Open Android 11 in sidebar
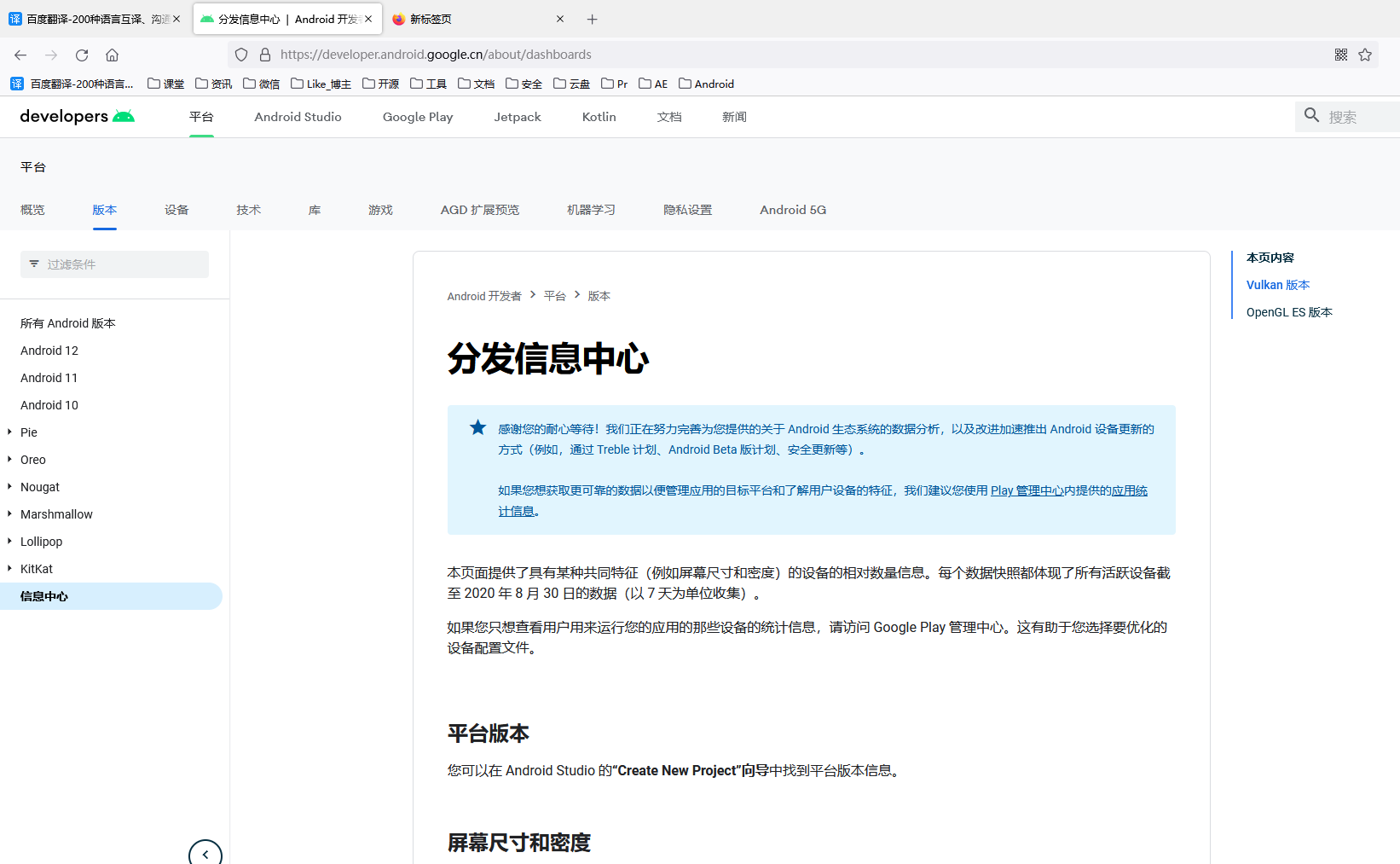1400x864 pixels. click(x=49, y=378)
